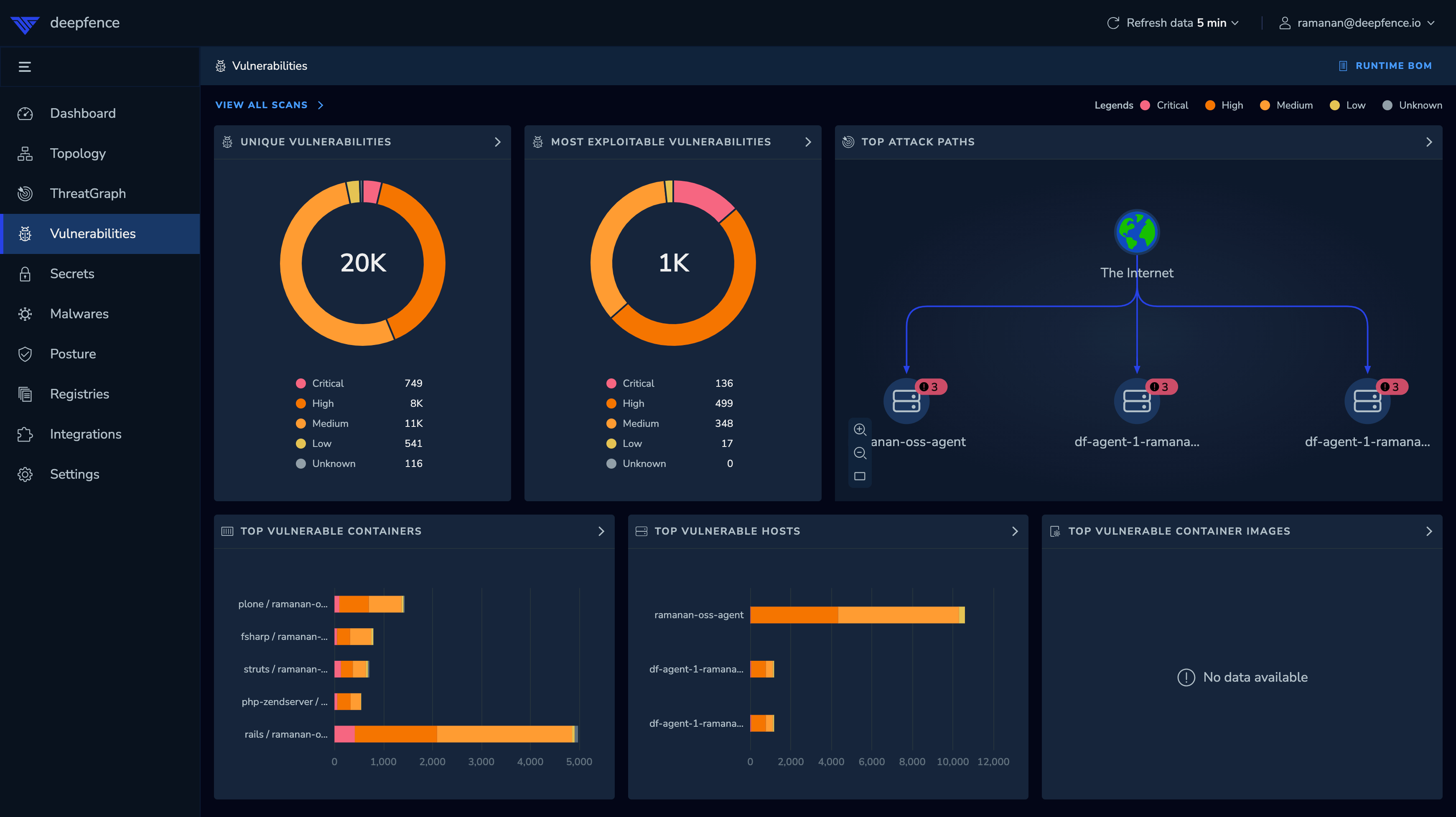Image resolution: width=1456 pixels, height=817 pixels.
Task: Click the Dashboard gauge icon
Action: [x=25, y=114]
